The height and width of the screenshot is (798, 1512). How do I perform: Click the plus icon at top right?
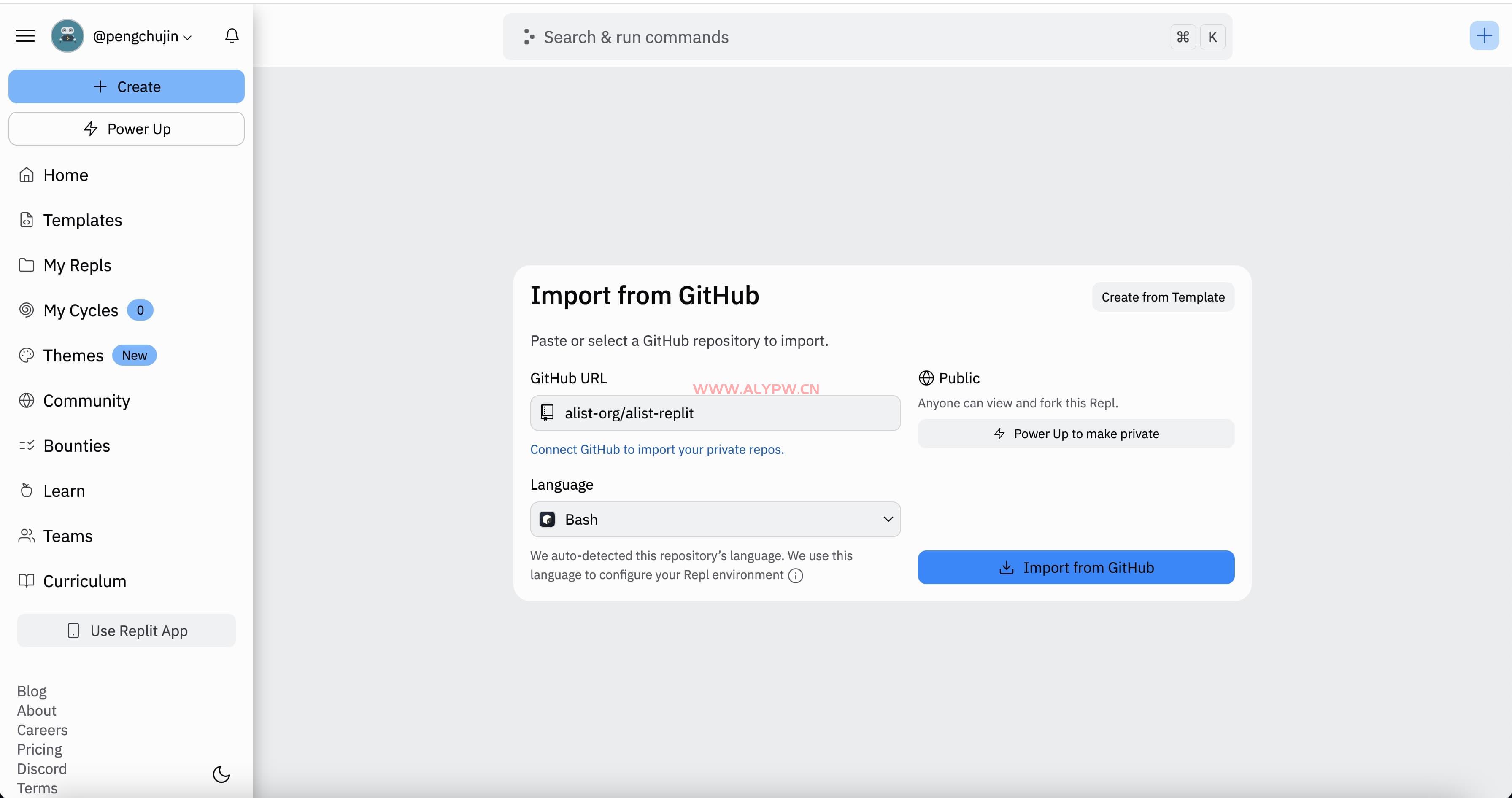[x=1484, y=36]
